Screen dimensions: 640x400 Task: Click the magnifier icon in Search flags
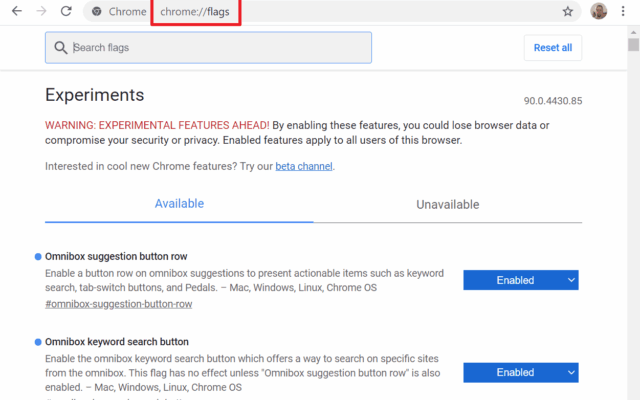(x=60, y=48)
